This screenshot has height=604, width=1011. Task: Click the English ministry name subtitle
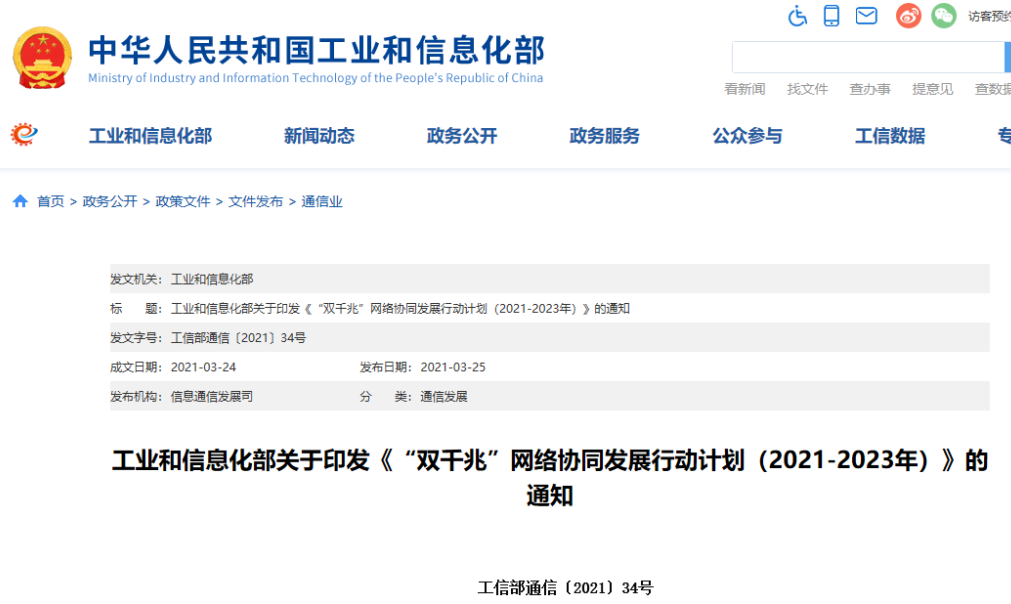click(315, 78)
